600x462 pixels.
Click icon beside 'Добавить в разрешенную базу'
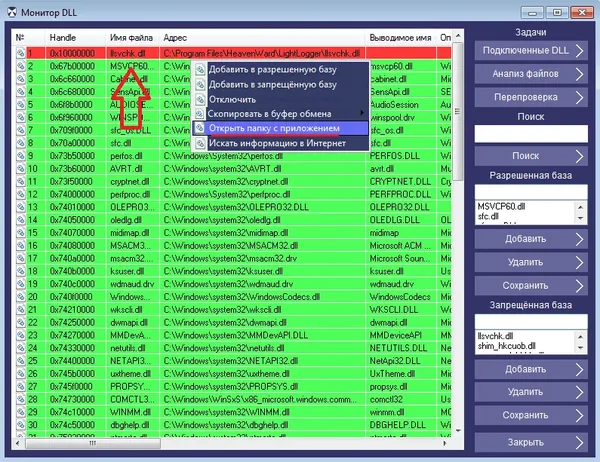point(200,70)
